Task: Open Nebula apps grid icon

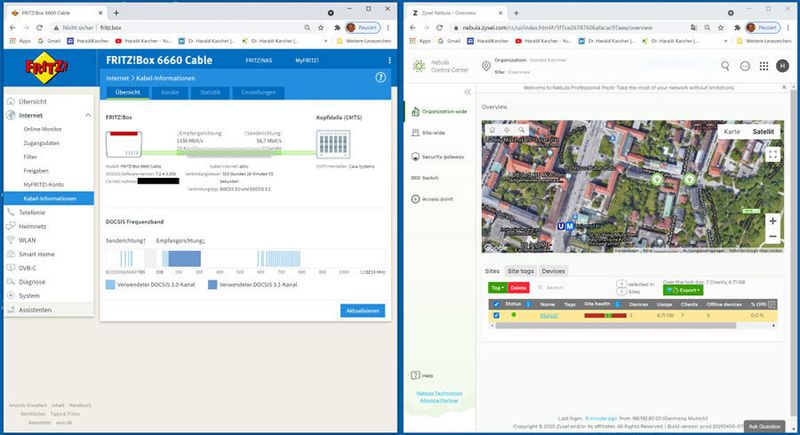Action: [x=764, y=66]
